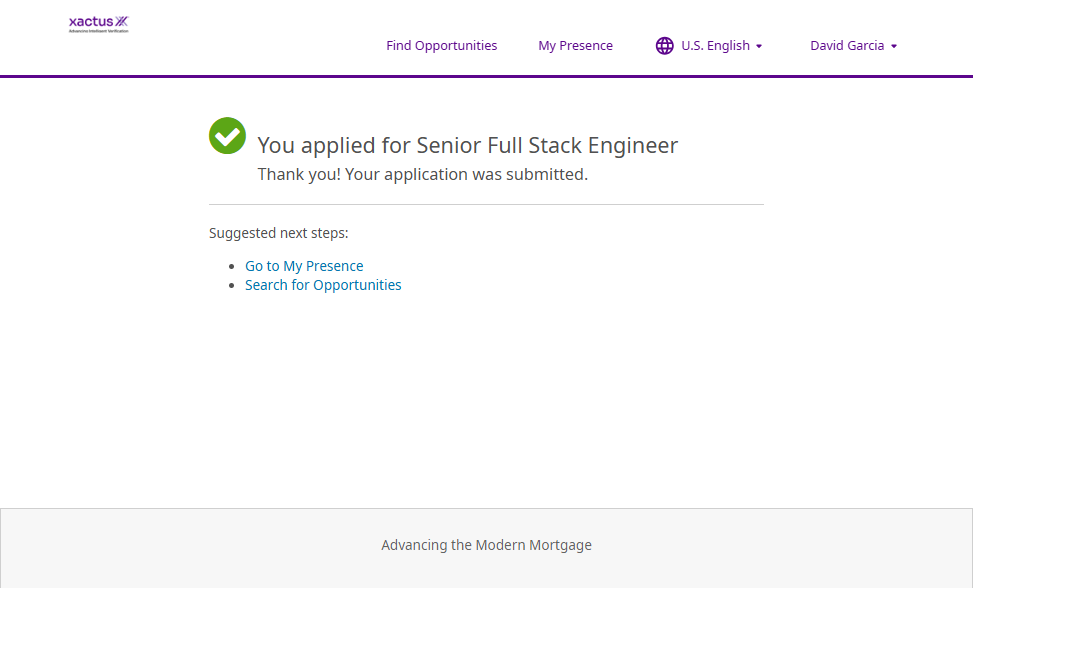Click the bullet before Search for Opportunities

tap(232, 286)
